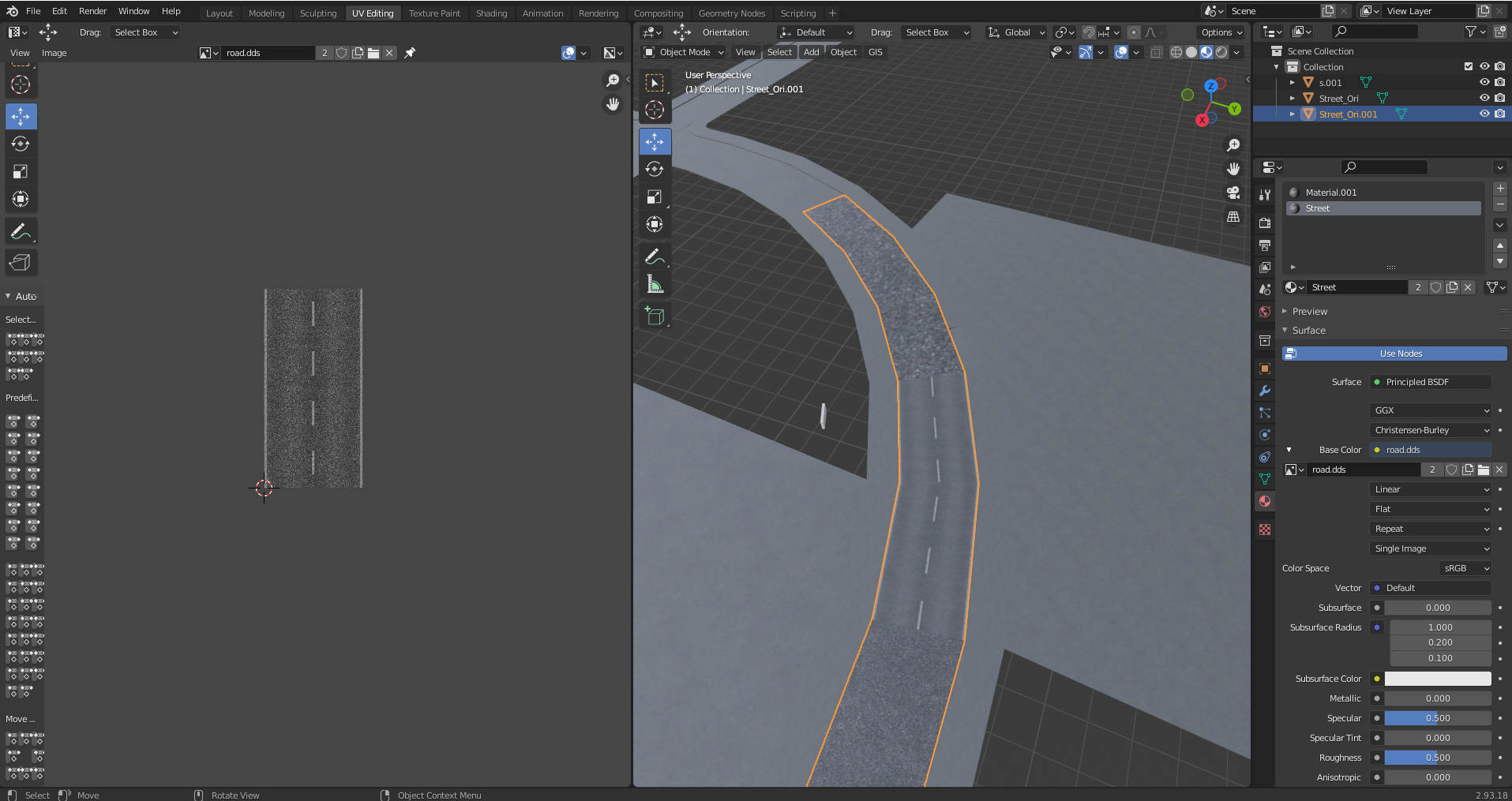
Task: Open the sRGB color space dropdown
Action: coord(1465,568)
